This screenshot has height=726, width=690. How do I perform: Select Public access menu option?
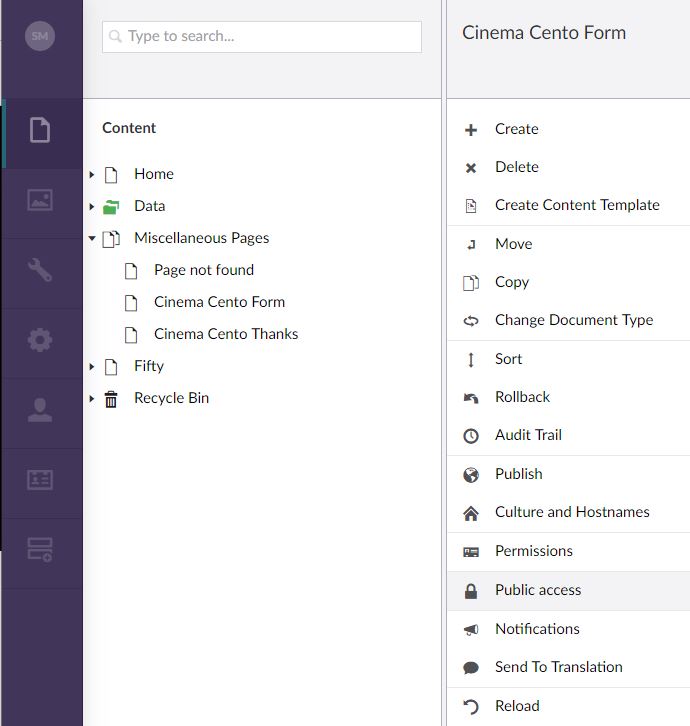[x=569, y=590]
